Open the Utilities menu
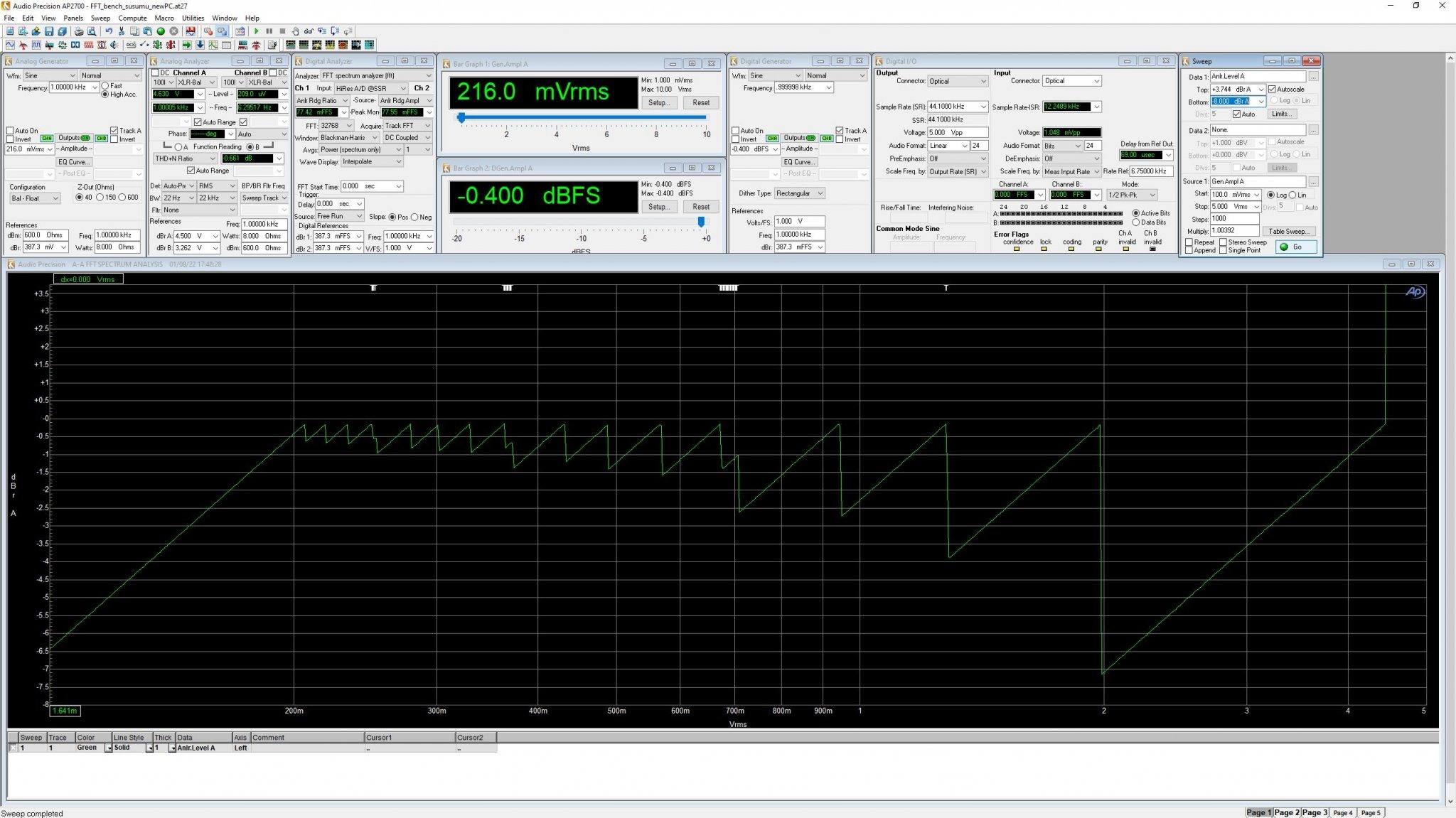 (193, 18)
